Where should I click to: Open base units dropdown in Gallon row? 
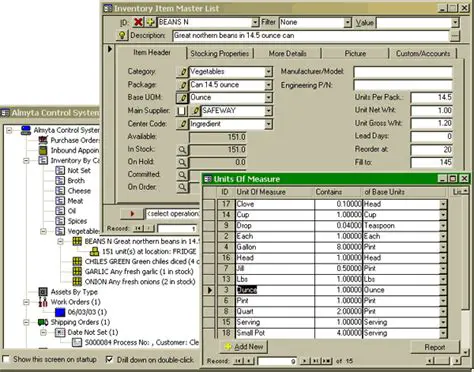(443, 247)
